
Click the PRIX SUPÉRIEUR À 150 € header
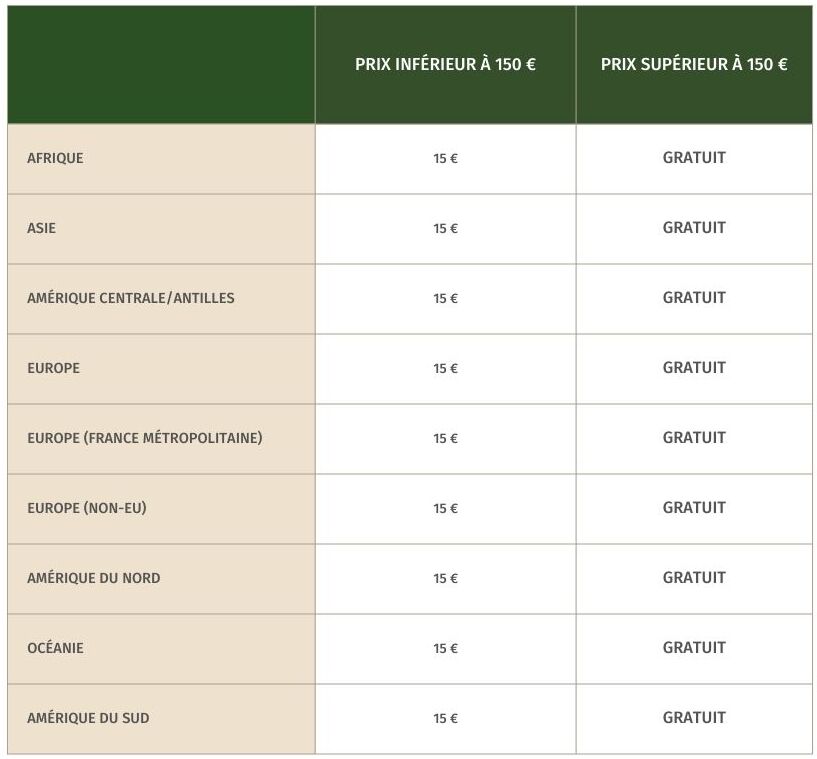click(x=694, y=64)
